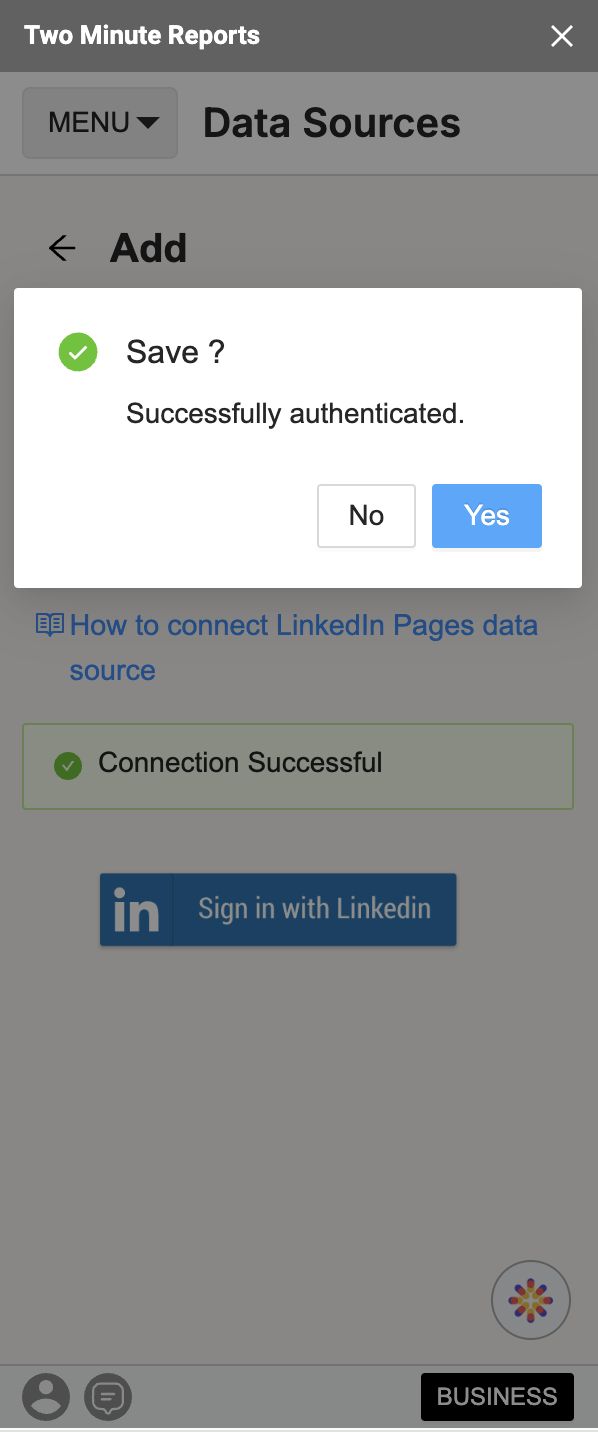Click the book icon beside the help link
The image size is (598, 1432).
[x=49, y=624]
